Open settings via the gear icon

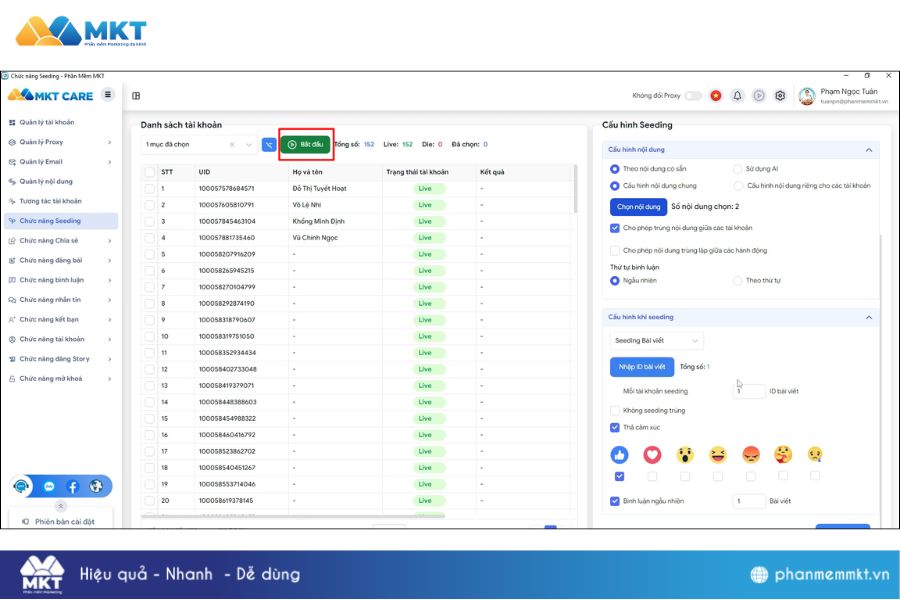(780, 96)
